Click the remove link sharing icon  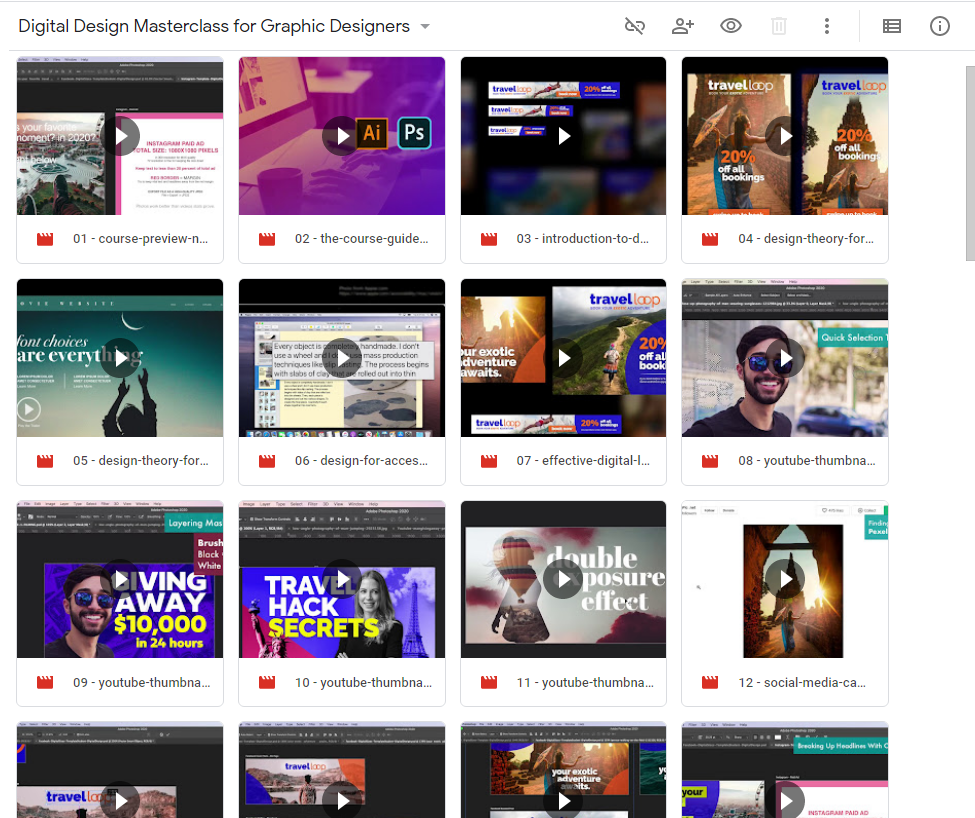[x=634, y=26]
